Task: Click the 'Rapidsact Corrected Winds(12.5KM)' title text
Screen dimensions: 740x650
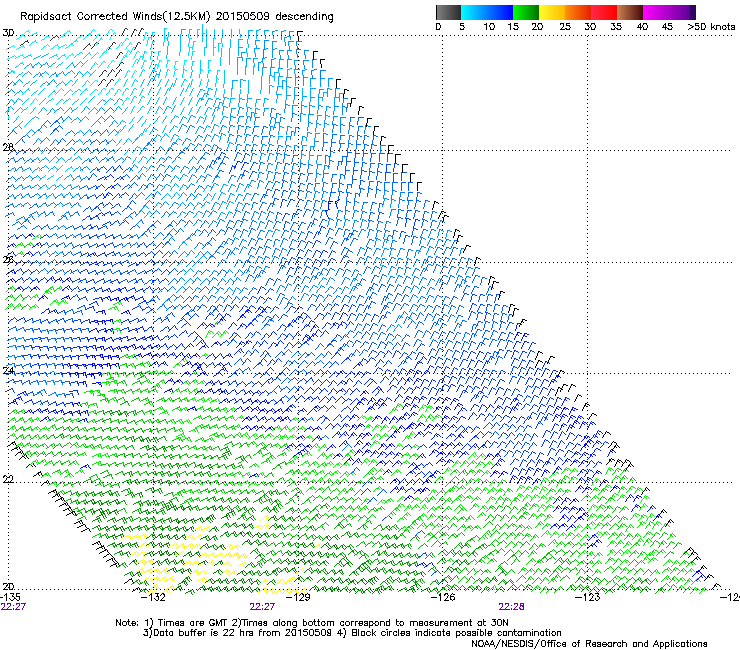Action: click(x=115, y=16)
